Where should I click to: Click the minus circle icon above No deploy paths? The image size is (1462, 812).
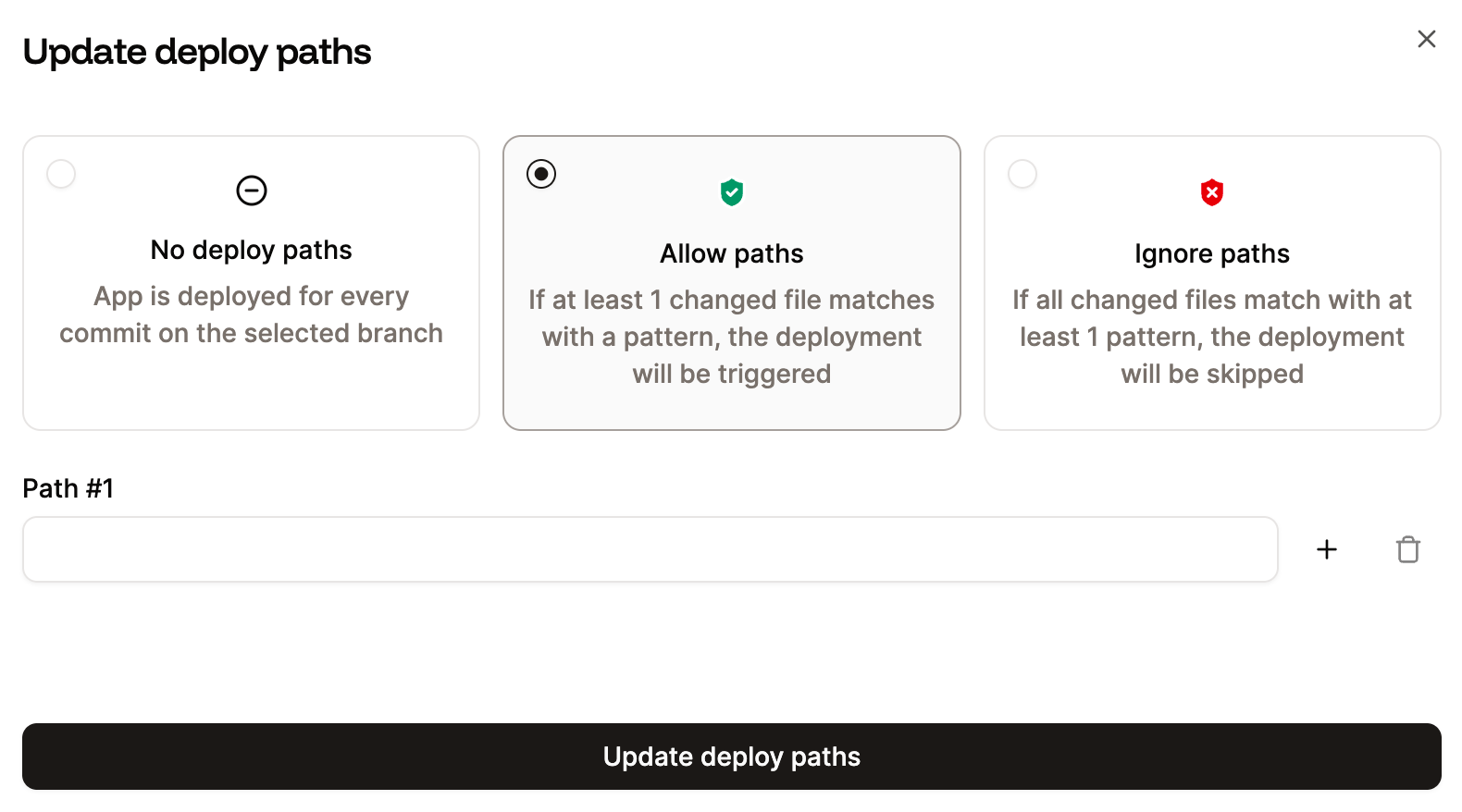coord(251,191)
